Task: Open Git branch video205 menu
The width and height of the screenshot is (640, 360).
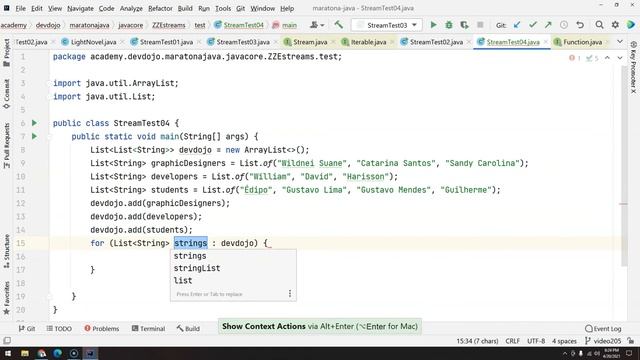Action: pyautogui.click(x=603, y=340)
